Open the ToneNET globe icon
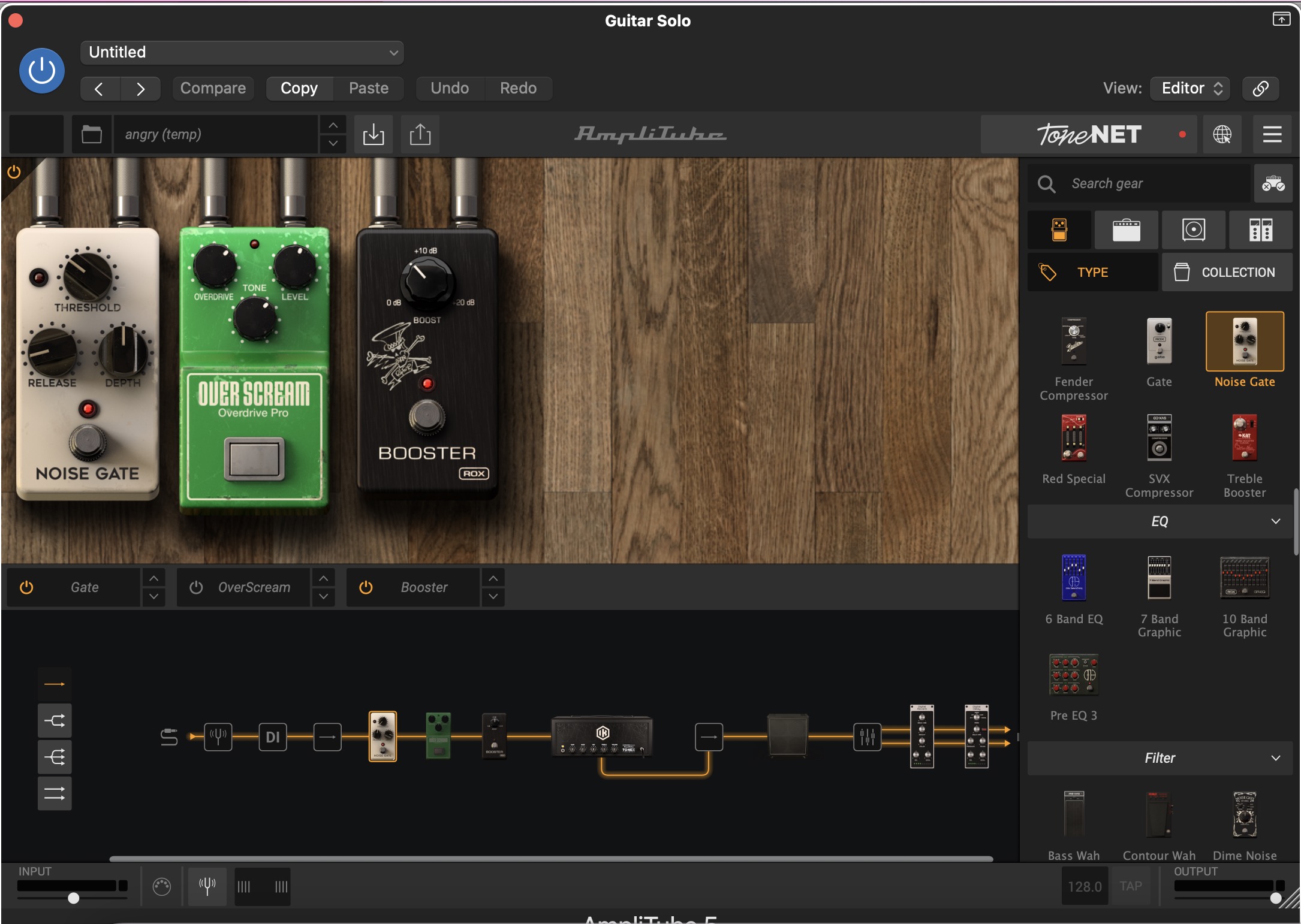This screenshot has width=1301, height=924. click(1222, 134)
